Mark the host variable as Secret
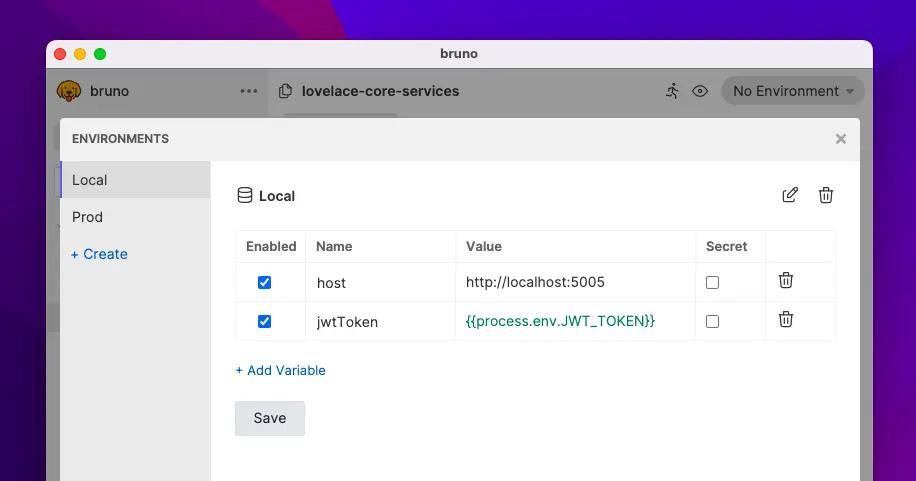This screenshot has height=481, width=916. [x=712, y=282]
